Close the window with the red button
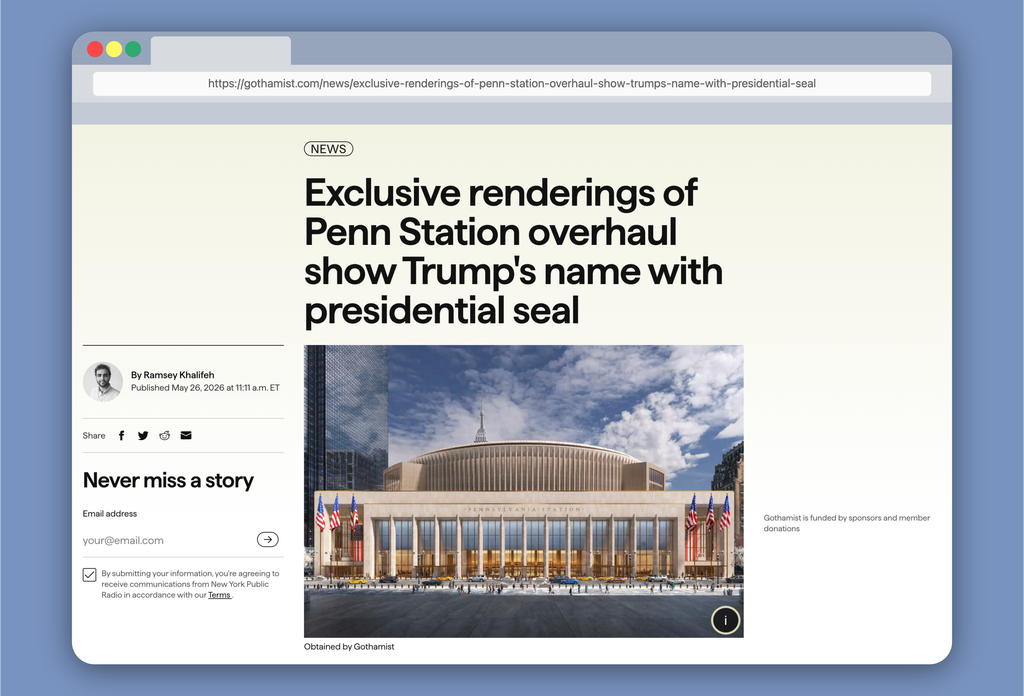The width and height of the screenshot is (1024, 696). tap(95, 49)
